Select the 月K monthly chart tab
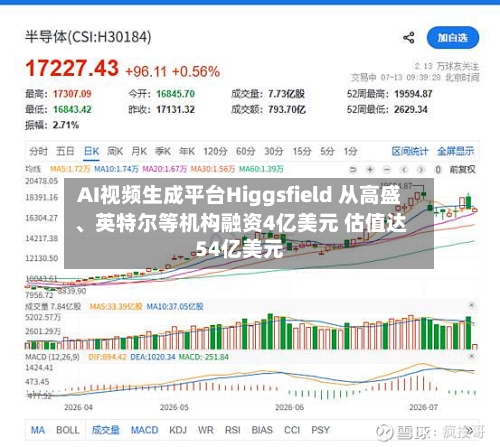 click(139, 151)
